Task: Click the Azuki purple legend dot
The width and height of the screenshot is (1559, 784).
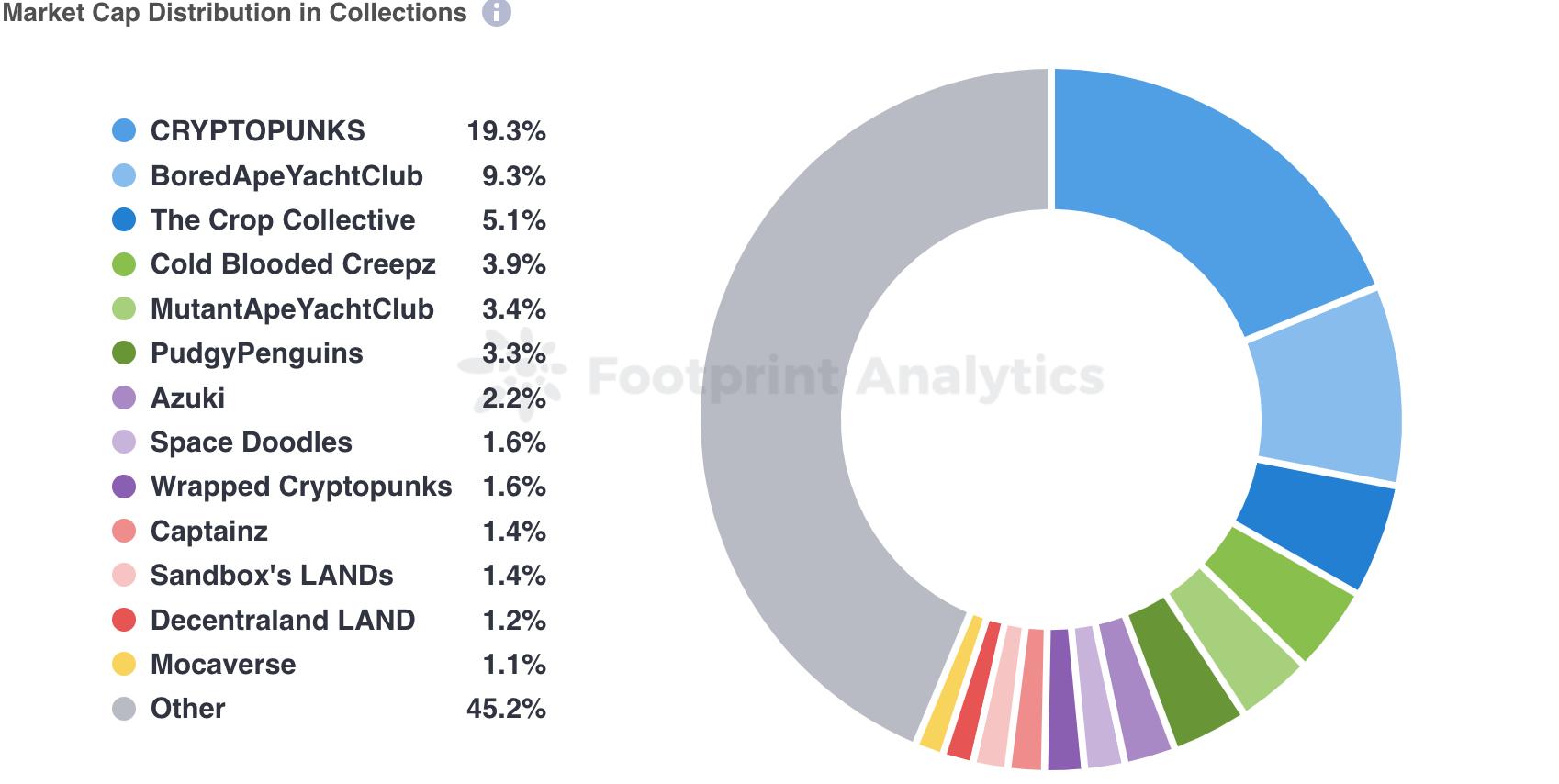Action: 124,398
